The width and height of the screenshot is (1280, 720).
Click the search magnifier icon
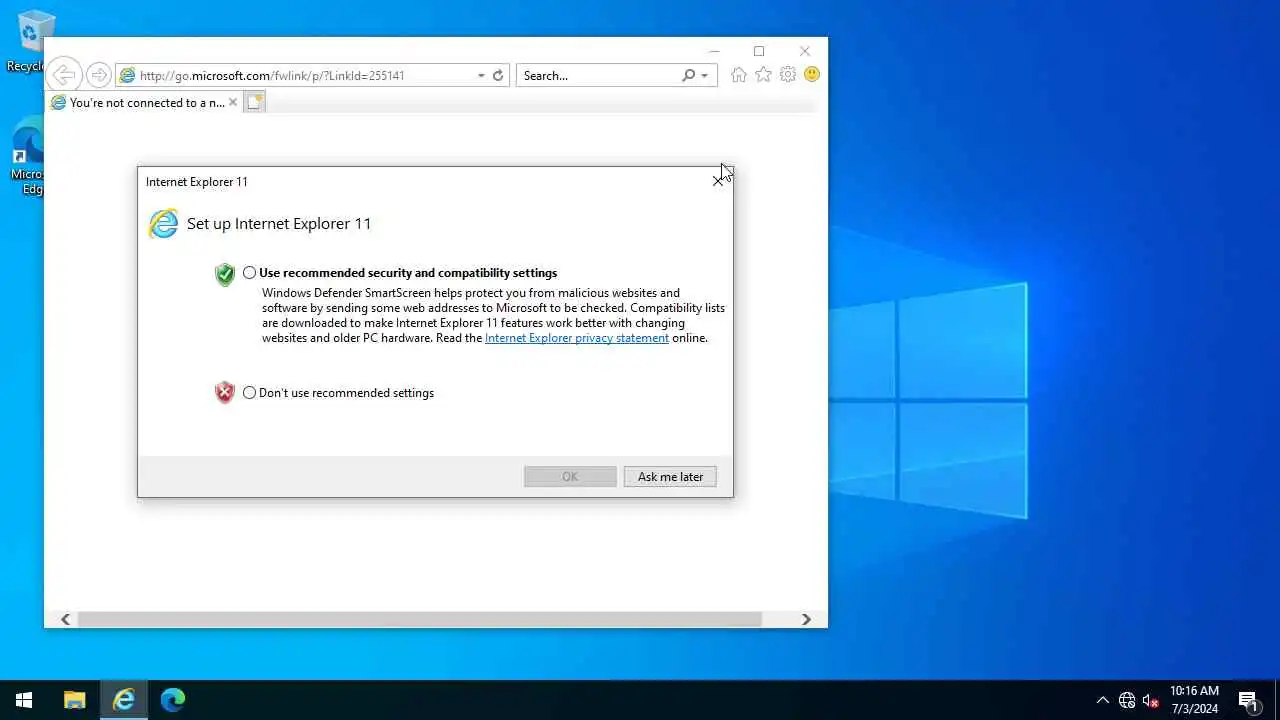coord(688,75)
